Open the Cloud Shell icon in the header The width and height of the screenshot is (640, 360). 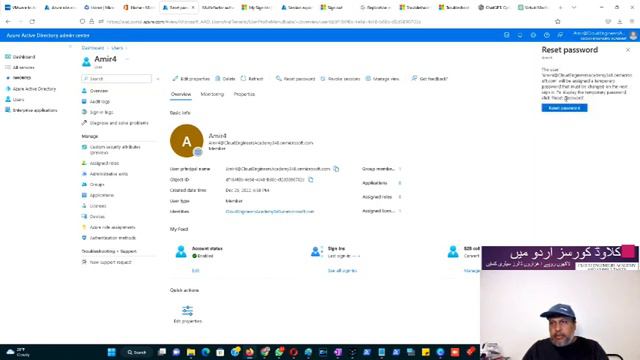tap(507, 36)
